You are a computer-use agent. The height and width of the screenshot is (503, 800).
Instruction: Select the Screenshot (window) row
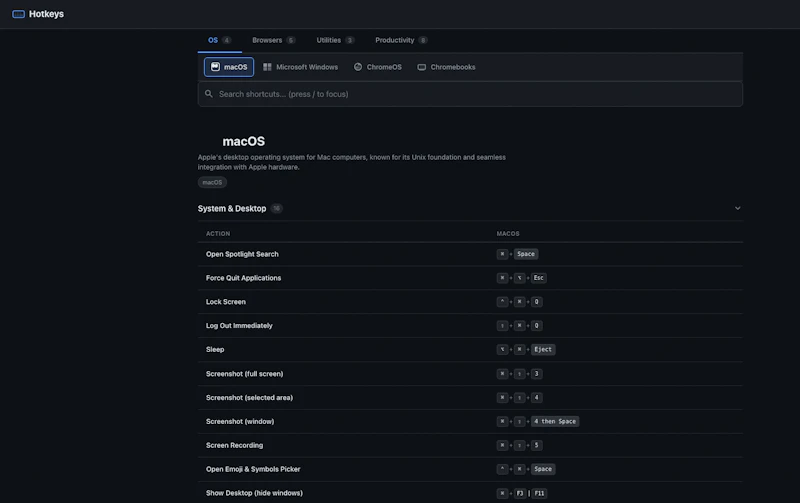[x=470, y=421]
